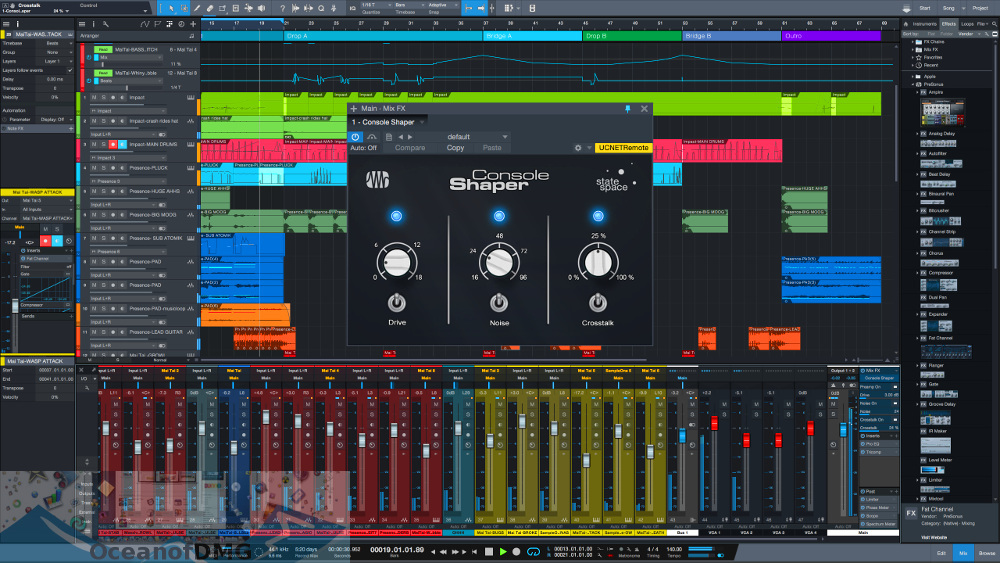This screenshot has height=563, width=1000.
Task: Bypass Console Shaper with power button
Action: pyautogui.click(x=356, y=136)
